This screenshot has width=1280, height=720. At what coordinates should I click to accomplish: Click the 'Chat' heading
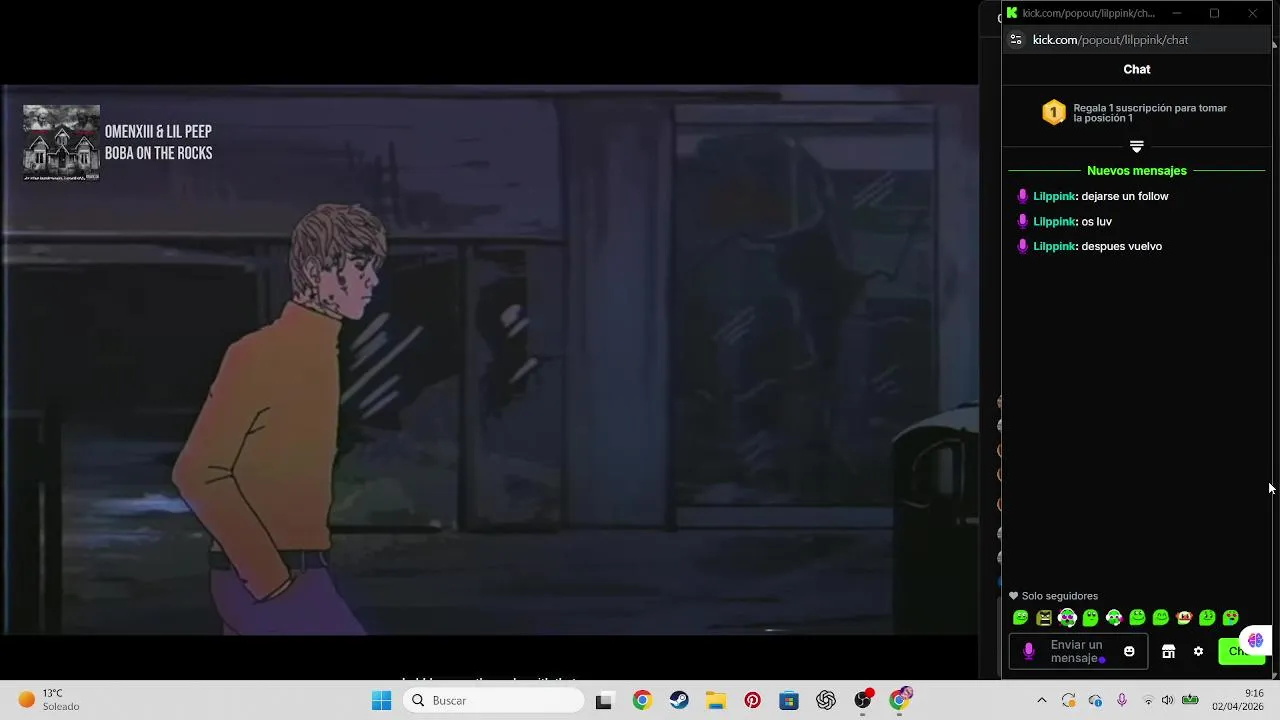coord(1137,69)
